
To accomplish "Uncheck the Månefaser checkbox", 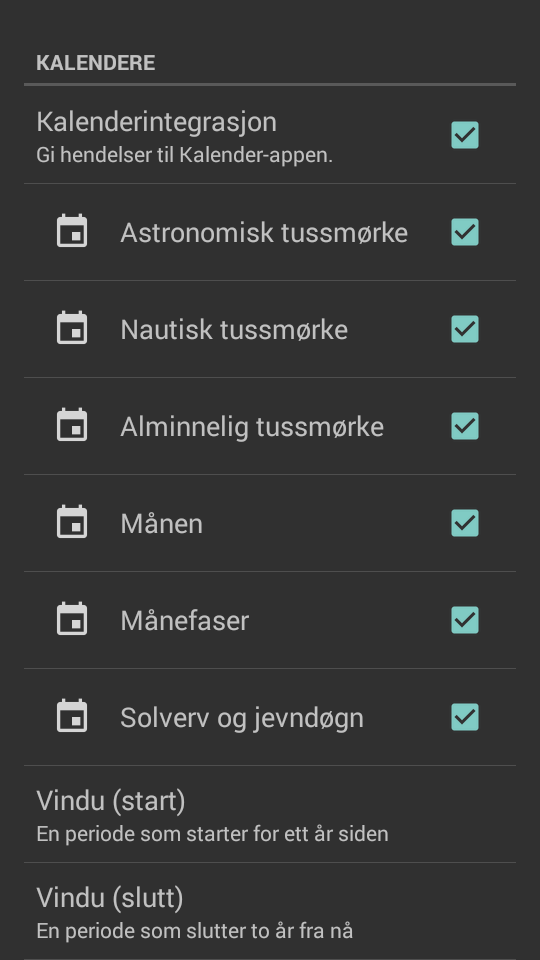I will 465,620.
